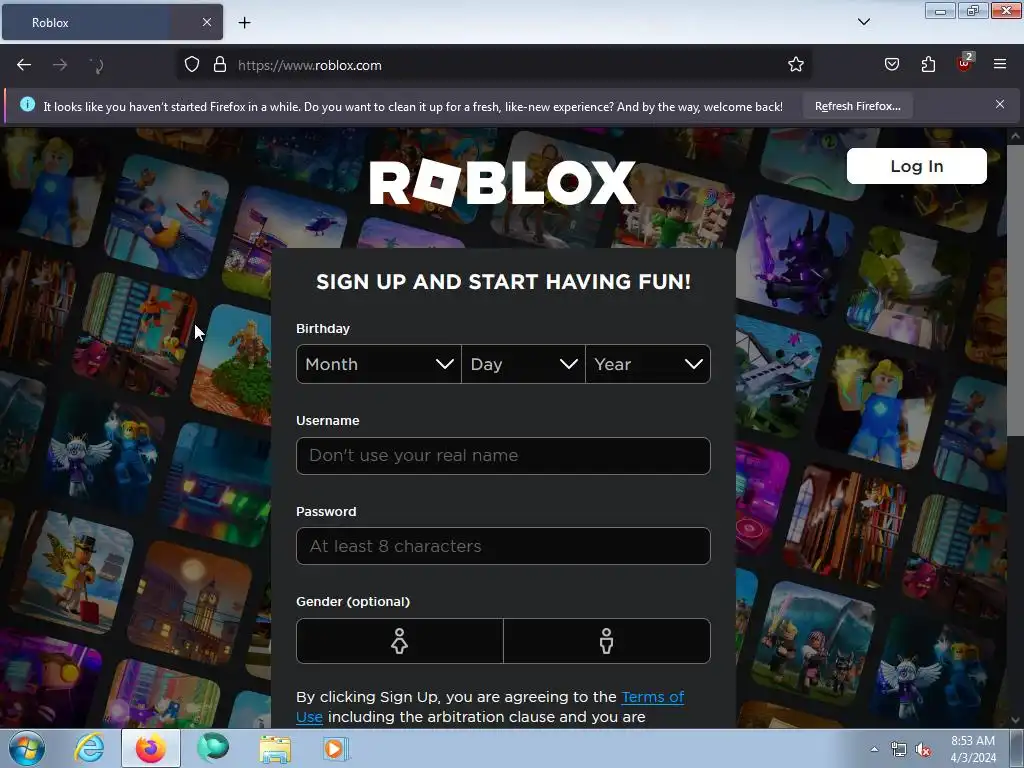Image resolution: width=1024 pixels, height=768 pixels.
Task: Click the scrollbar up arrow
Action: point(1015,136)
